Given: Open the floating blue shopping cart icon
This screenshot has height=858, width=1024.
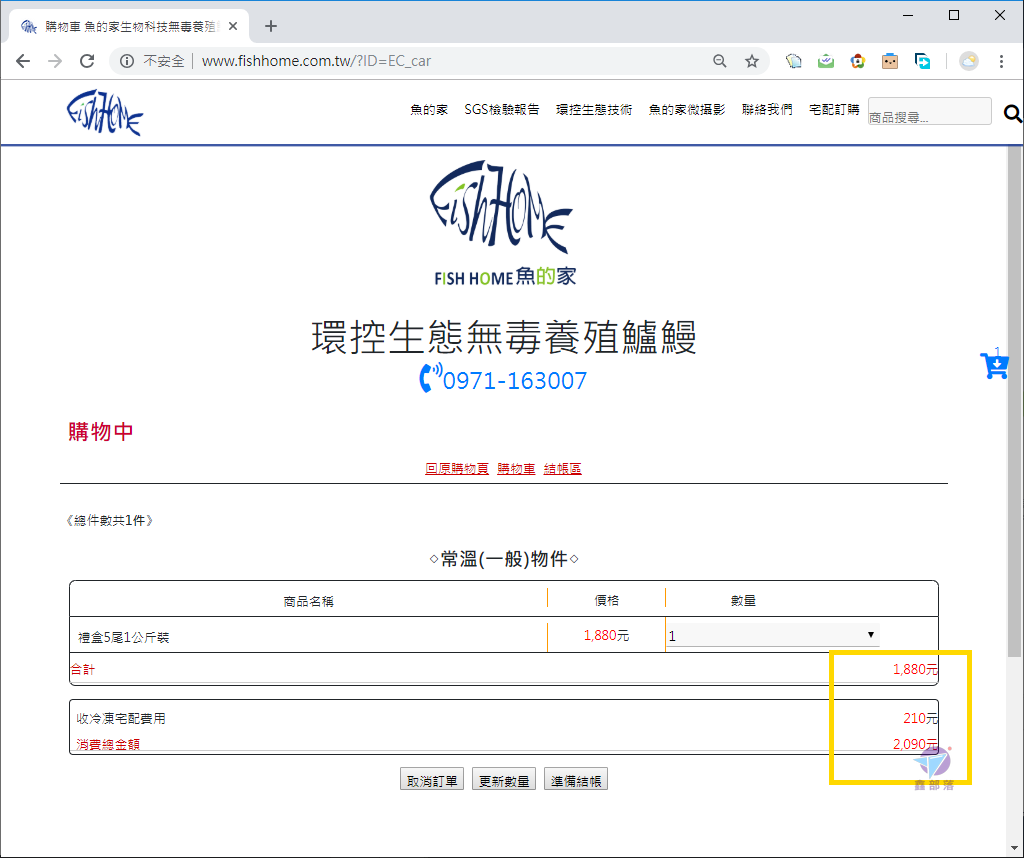Looking at the screenshot, I should click(x=995, y=364).
